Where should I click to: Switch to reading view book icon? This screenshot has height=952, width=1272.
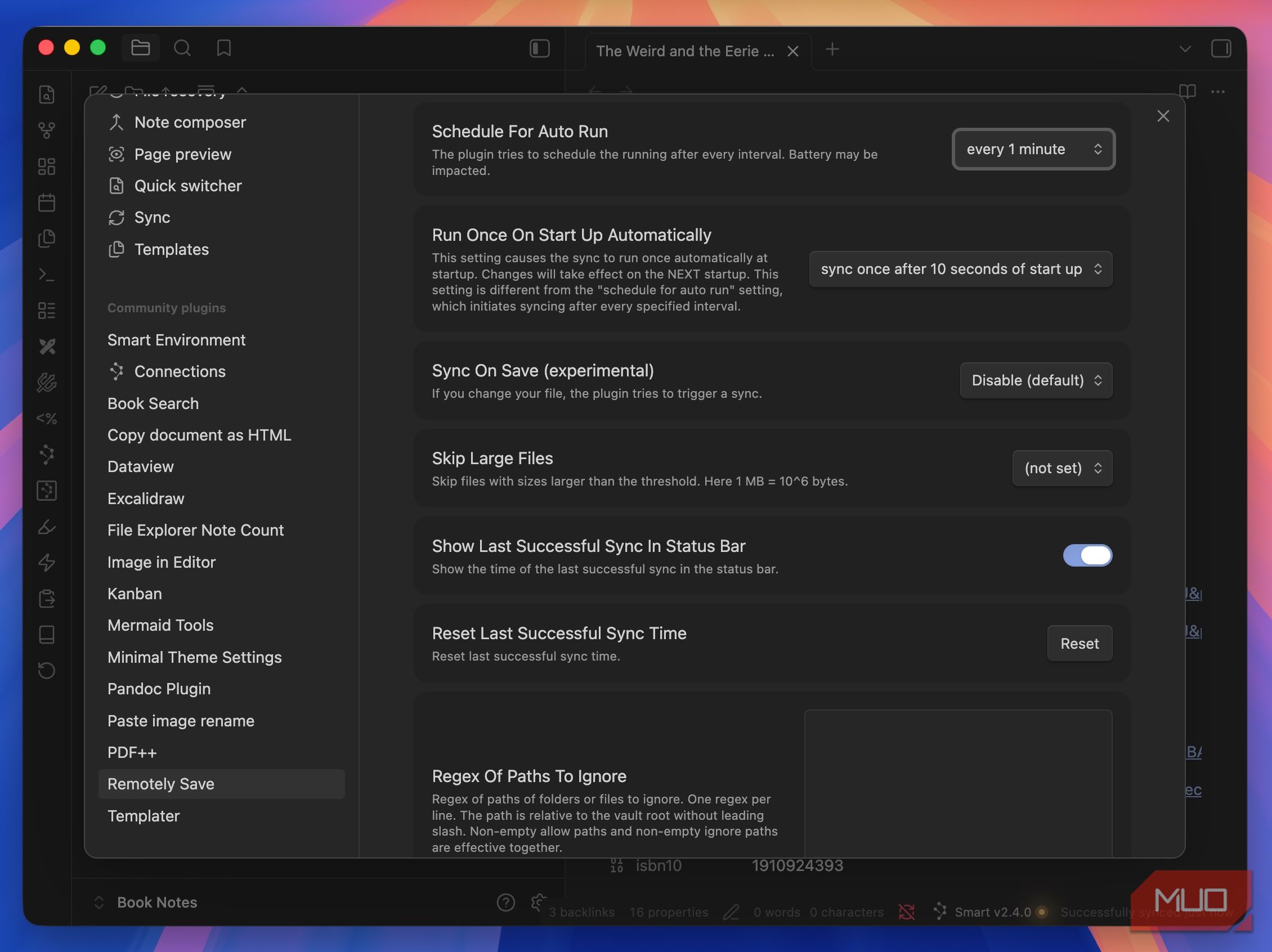point(1188,91)
